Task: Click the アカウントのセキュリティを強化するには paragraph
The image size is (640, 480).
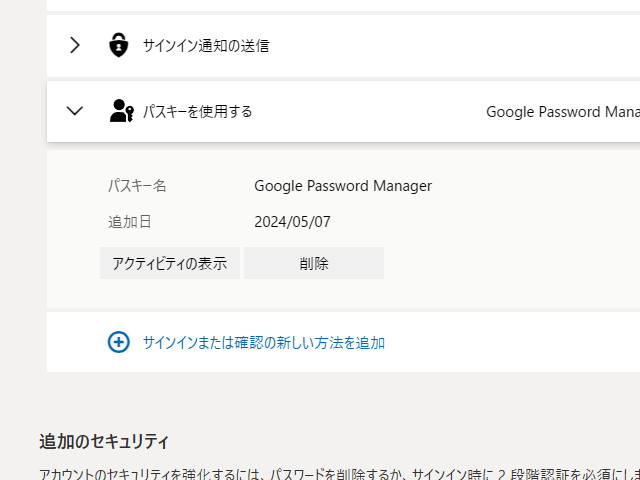Action: [340, 474]
